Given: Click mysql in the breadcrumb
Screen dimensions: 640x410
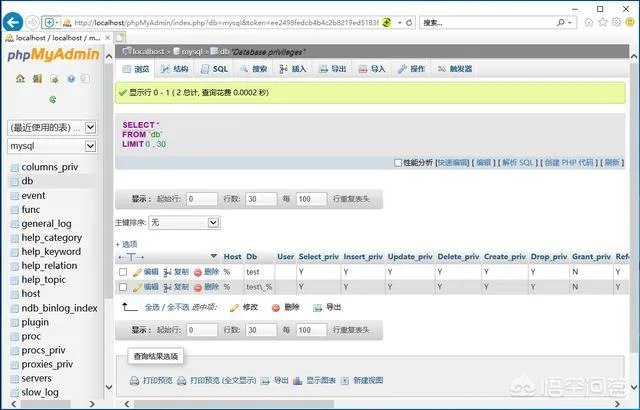Looking at the screenshot, I should click(191, 52).
